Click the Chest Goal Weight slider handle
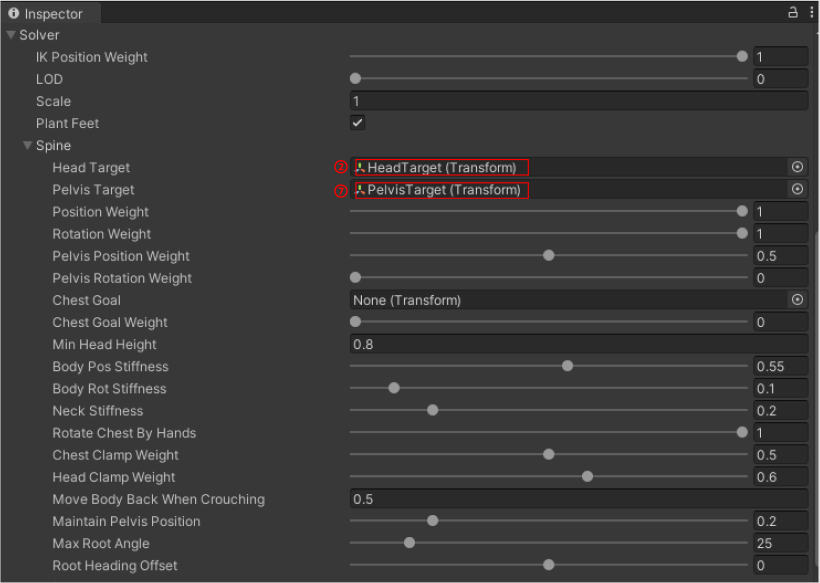Image resolution: width=820 pixels, height=583 pixels. [356, 322]
